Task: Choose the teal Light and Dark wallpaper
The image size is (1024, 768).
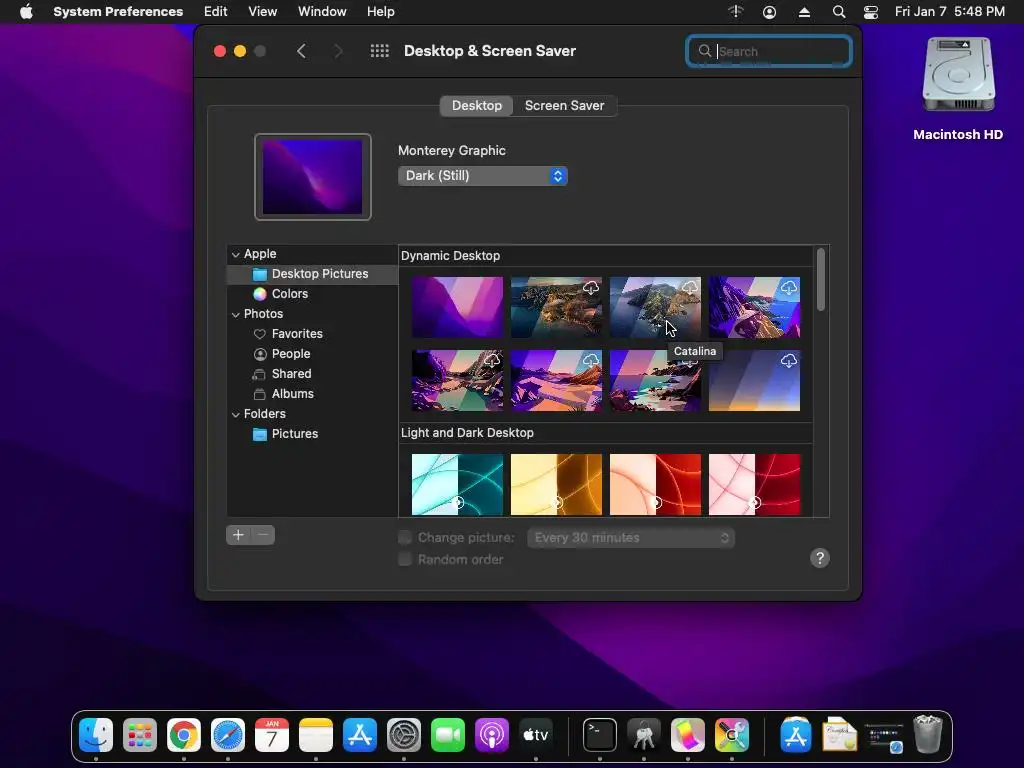Action: click(457, 485)
